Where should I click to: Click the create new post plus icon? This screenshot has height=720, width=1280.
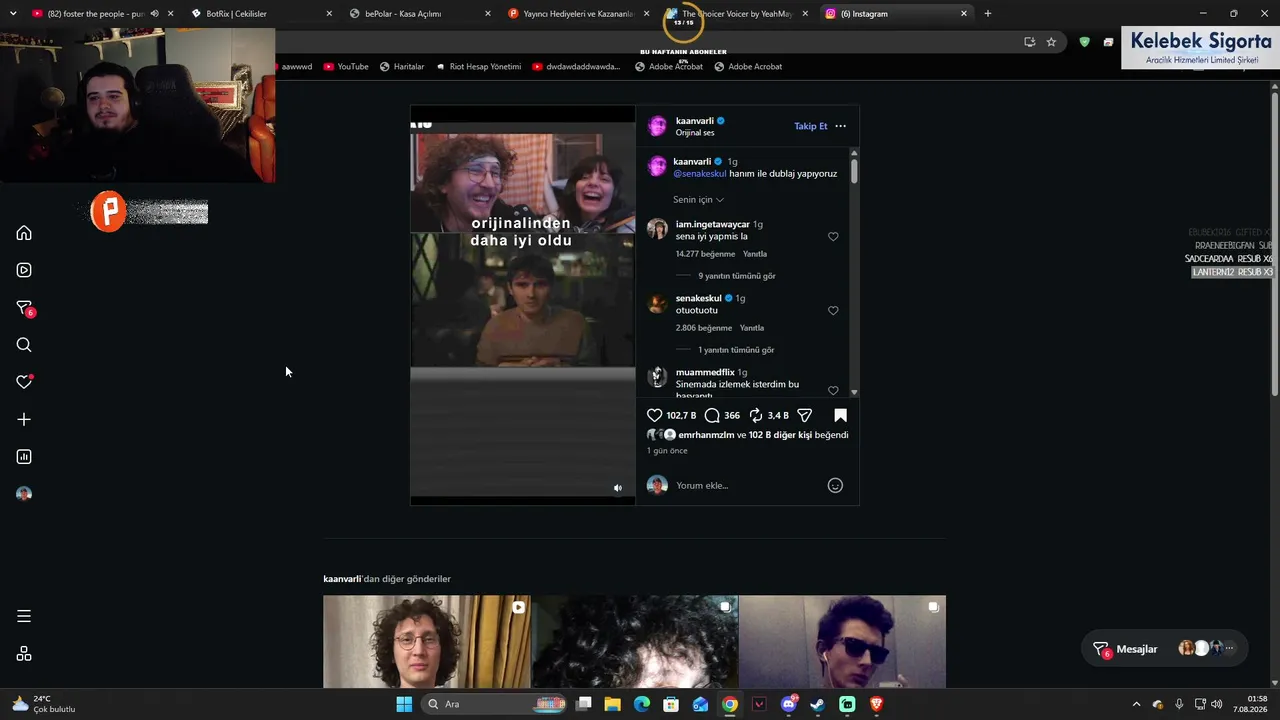(24, 419)
